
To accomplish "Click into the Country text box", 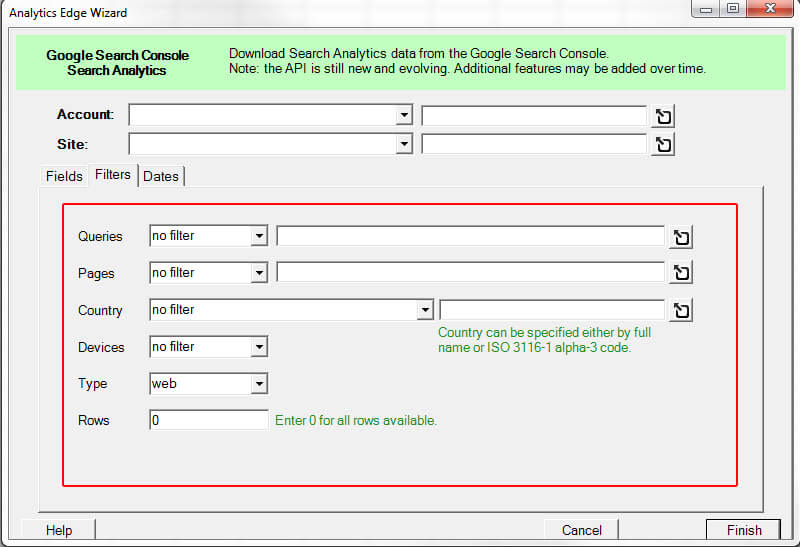I will click(552, 310).
